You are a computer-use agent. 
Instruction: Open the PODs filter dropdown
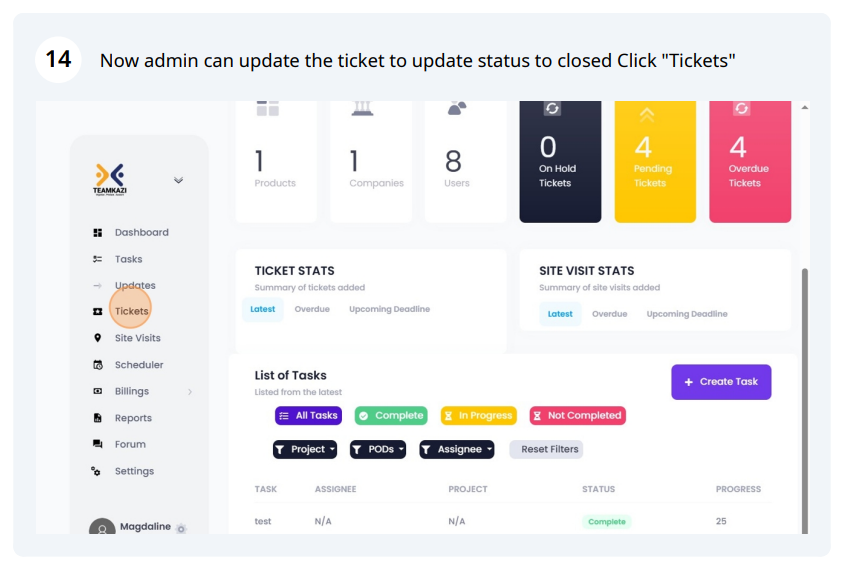click(378, 449)
